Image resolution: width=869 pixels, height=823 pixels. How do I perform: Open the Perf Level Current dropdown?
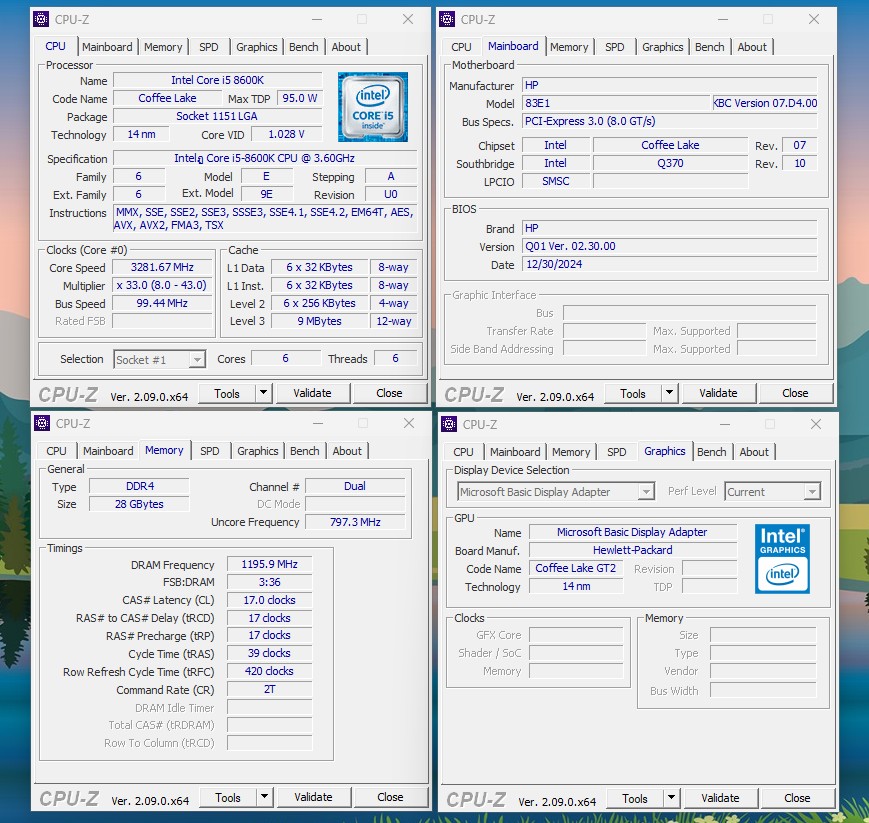point(812,492)
